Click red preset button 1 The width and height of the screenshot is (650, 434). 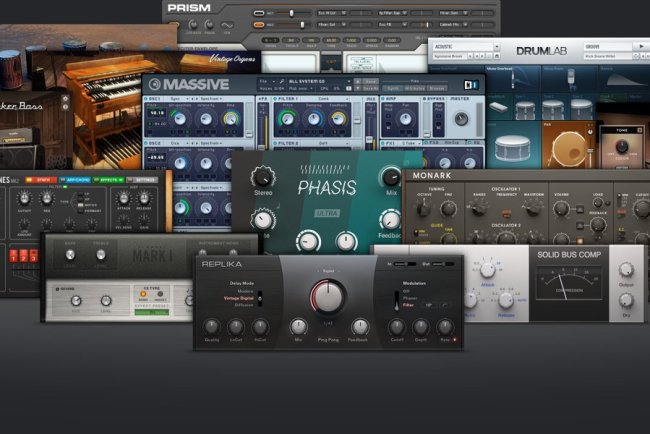tap(14, 256)
